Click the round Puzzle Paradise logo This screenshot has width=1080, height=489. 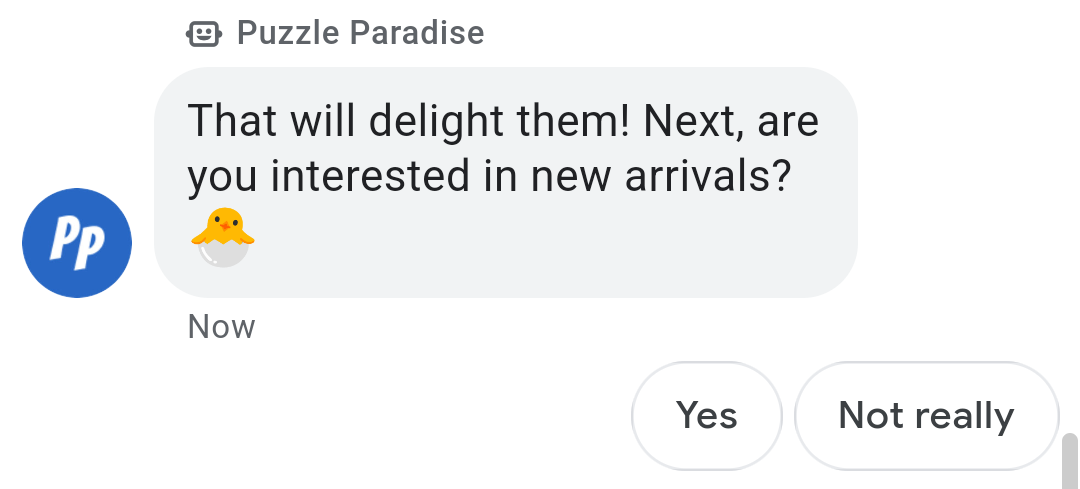(77, 243)
